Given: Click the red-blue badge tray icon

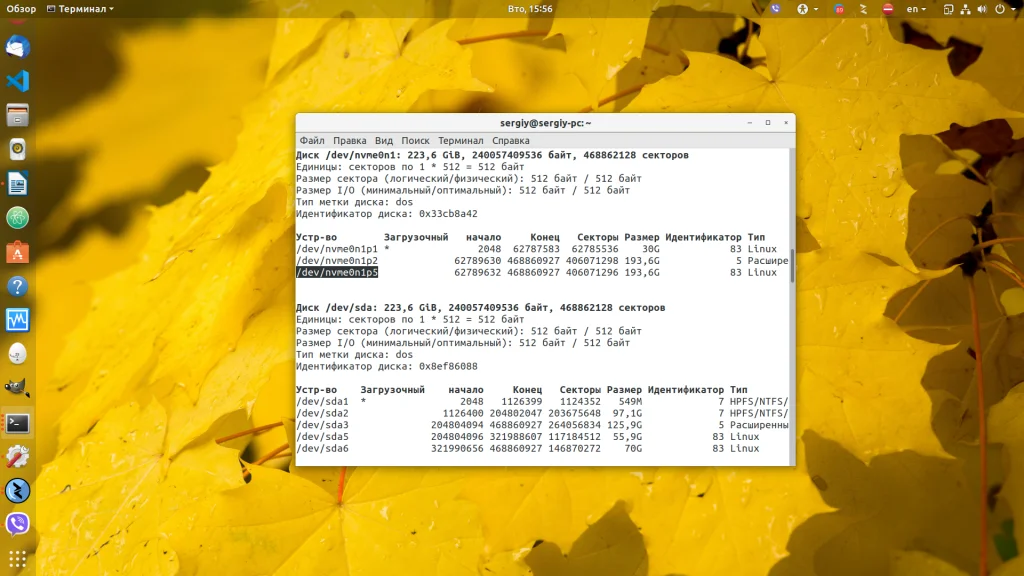Looking at the screenshot, I should click(x=839, y=9).
